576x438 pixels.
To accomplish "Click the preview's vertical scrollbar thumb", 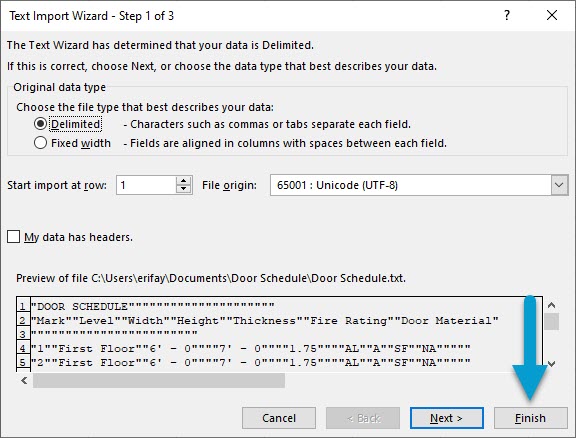I will [551, 322].
